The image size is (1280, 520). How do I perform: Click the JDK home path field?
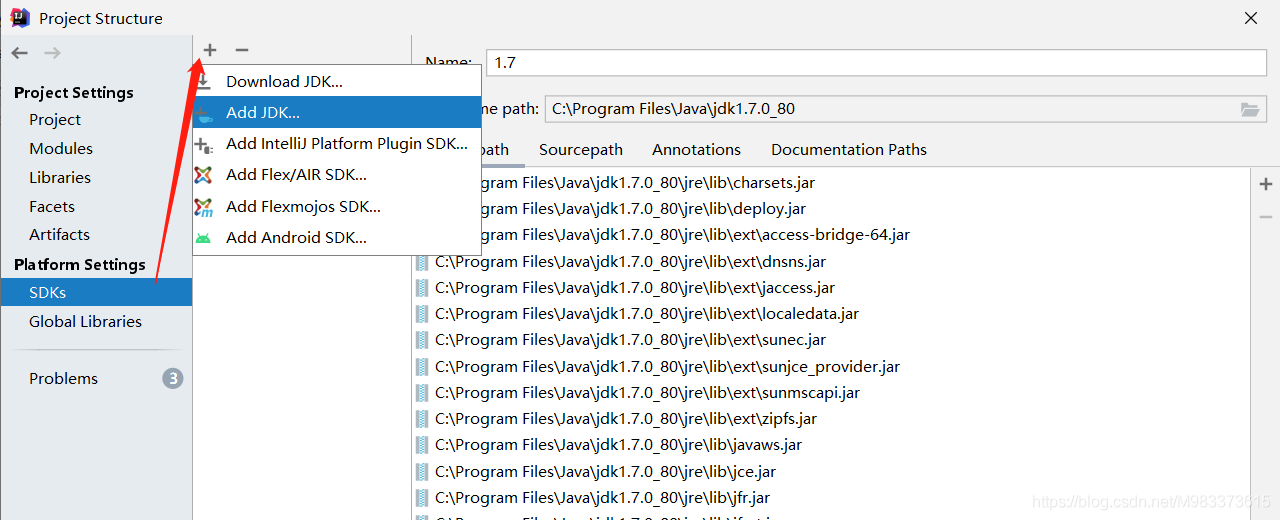(x=905, y=109)
